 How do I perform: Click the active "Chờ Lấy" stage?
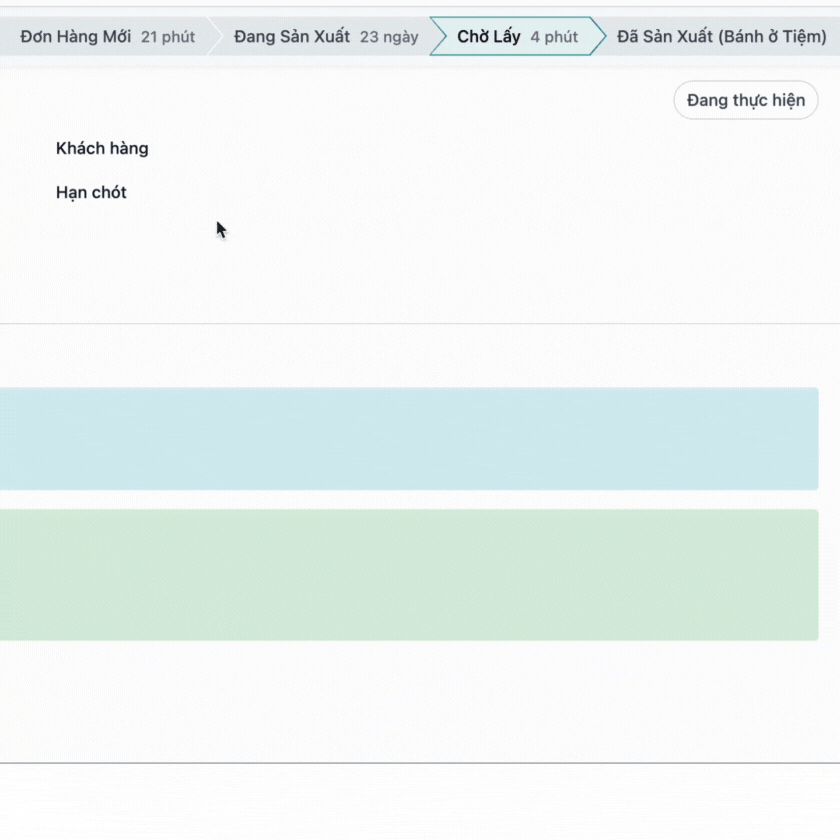pos(489,37)
